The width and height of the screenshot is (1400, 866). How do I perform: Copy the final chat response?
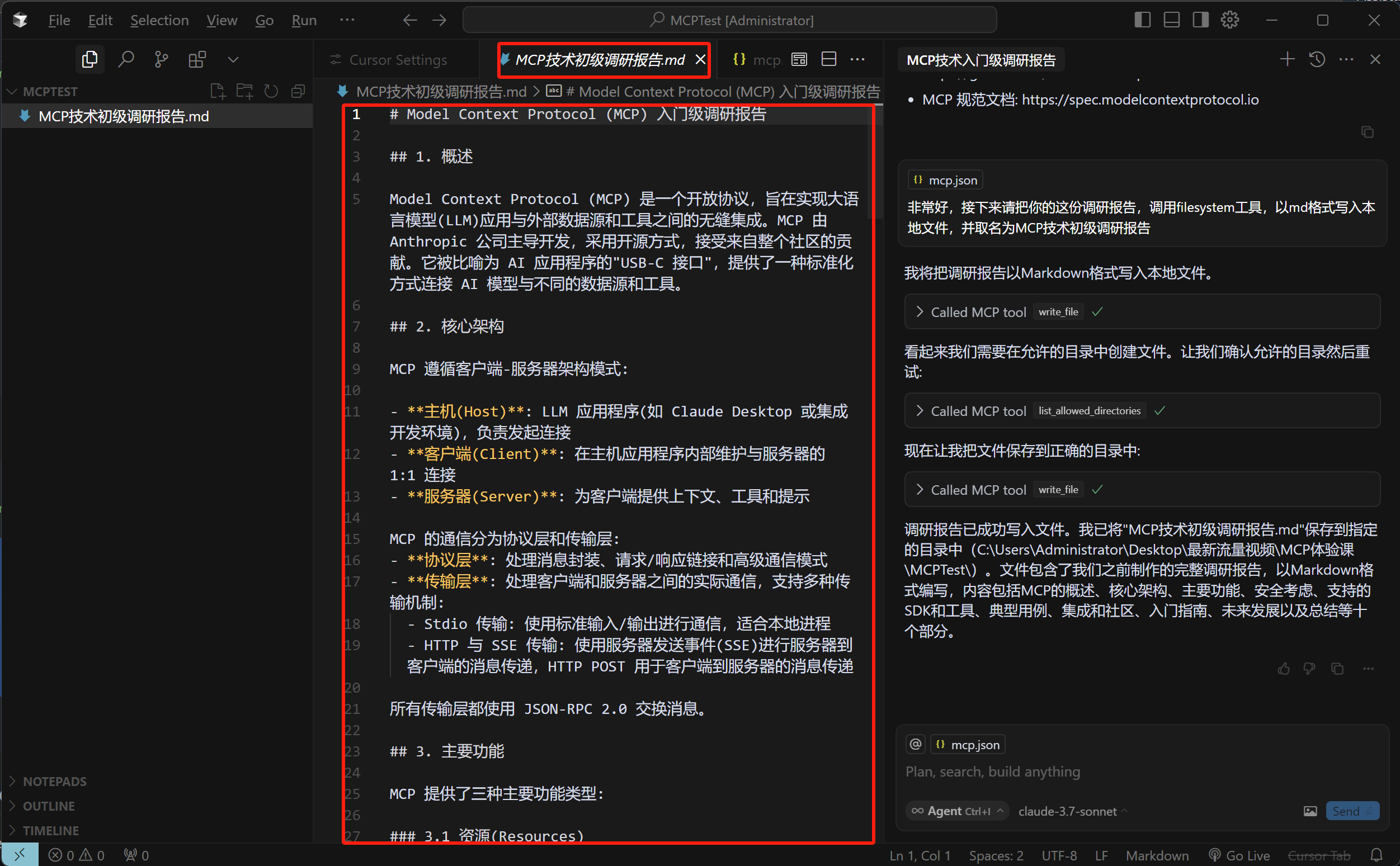coord(1337,669)
